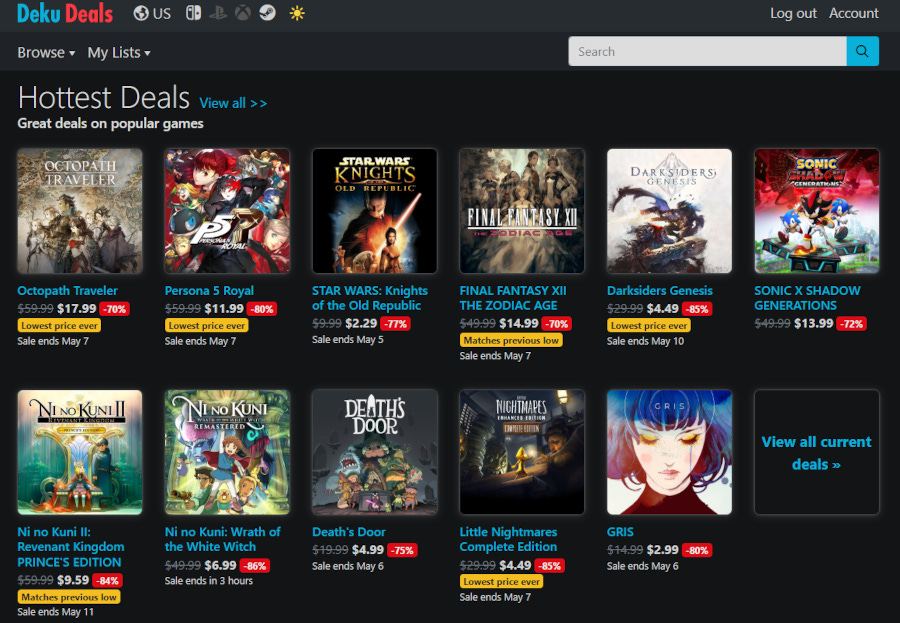The width and height of the screenshot is (900, 623).
Task: Open GRIS title link
Action: click(620, 532)
